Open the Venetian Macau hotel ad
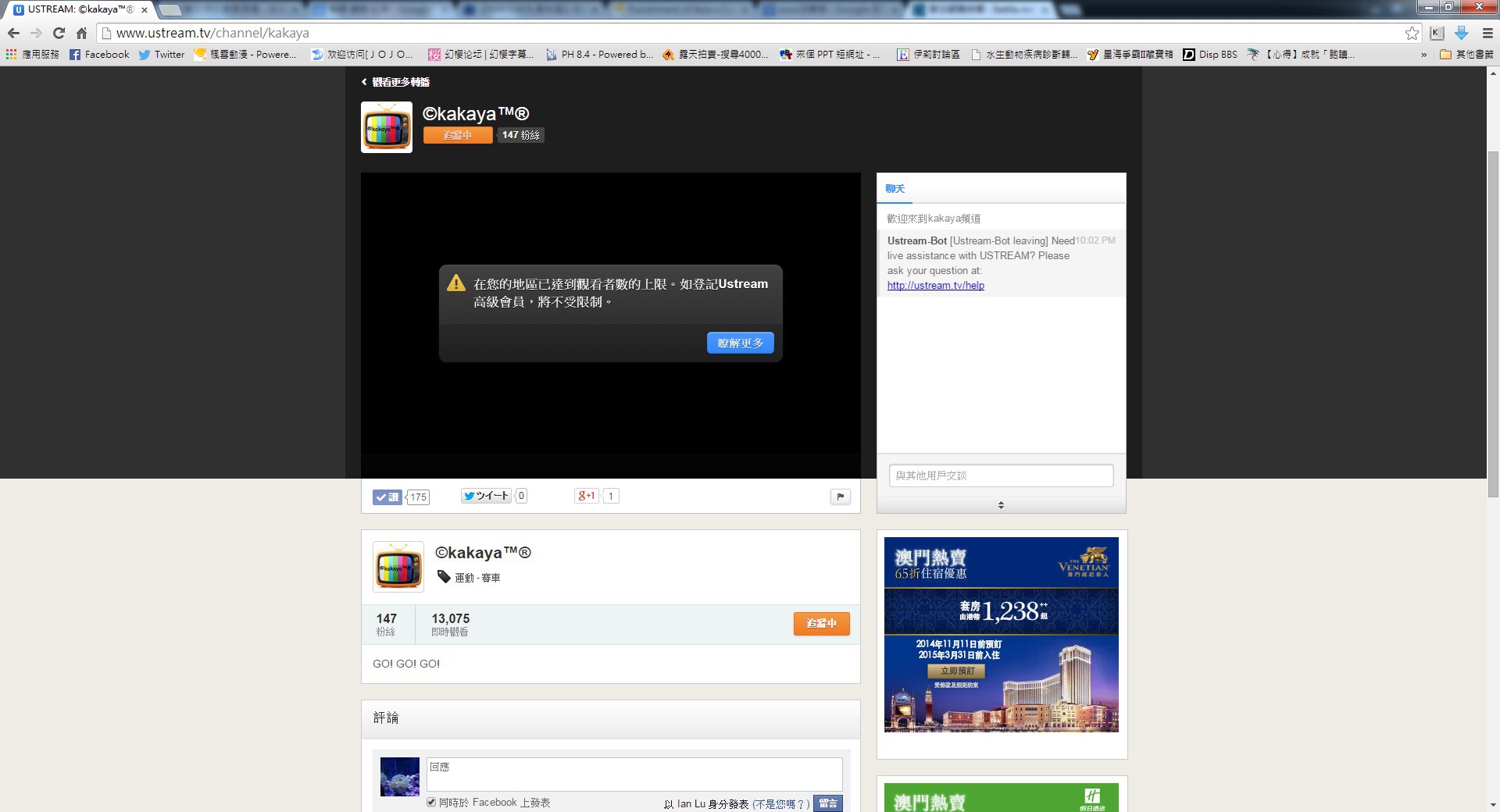 pyautogui.click(x=1001, y=634)
